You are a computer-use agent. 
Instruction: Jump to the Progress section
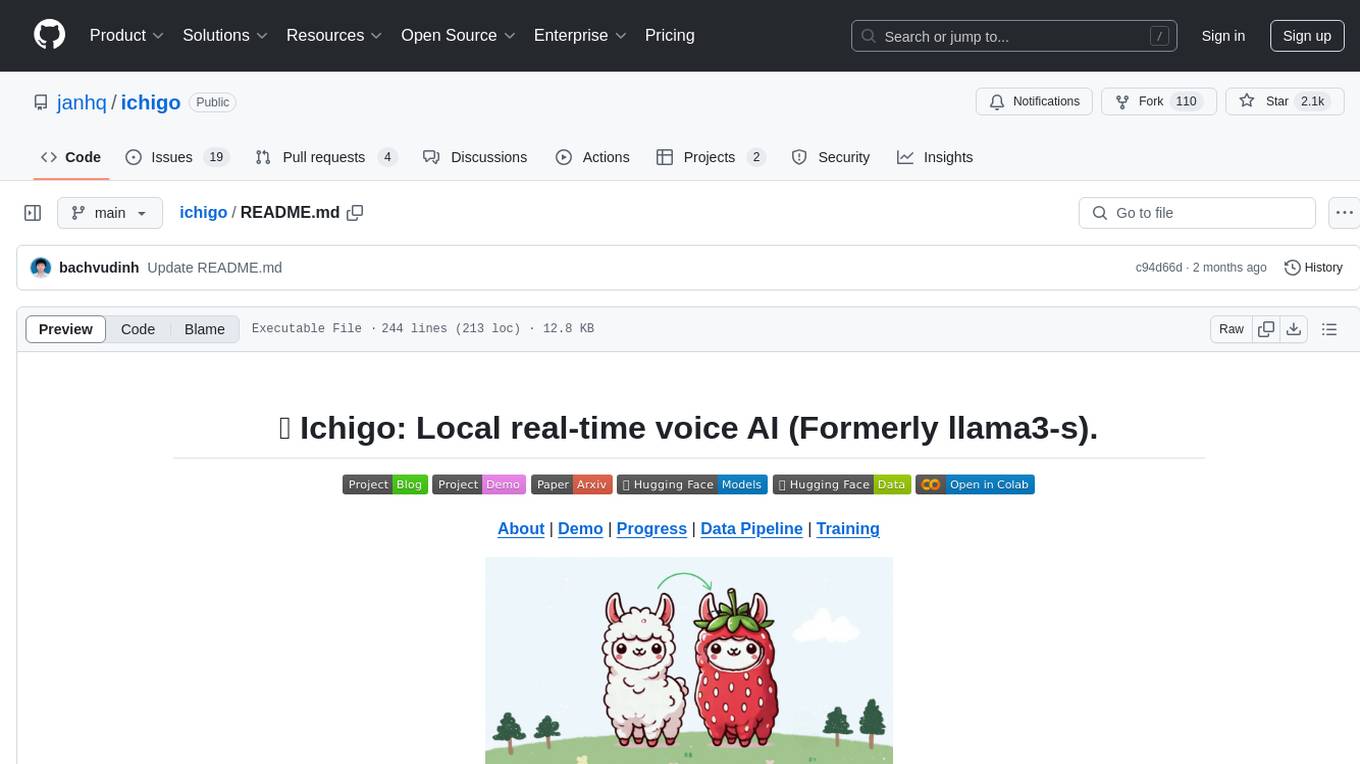click(x=652, y=529)
